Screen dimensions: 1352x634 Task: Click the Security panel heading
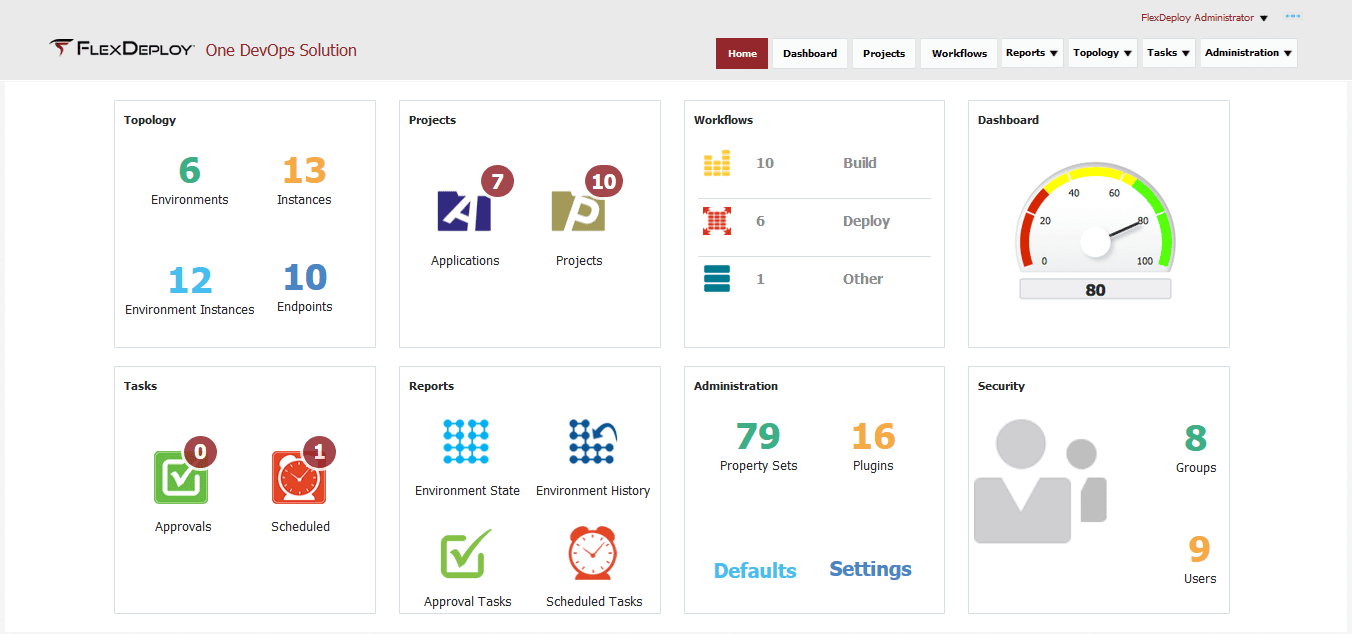tap(1001, 386)
